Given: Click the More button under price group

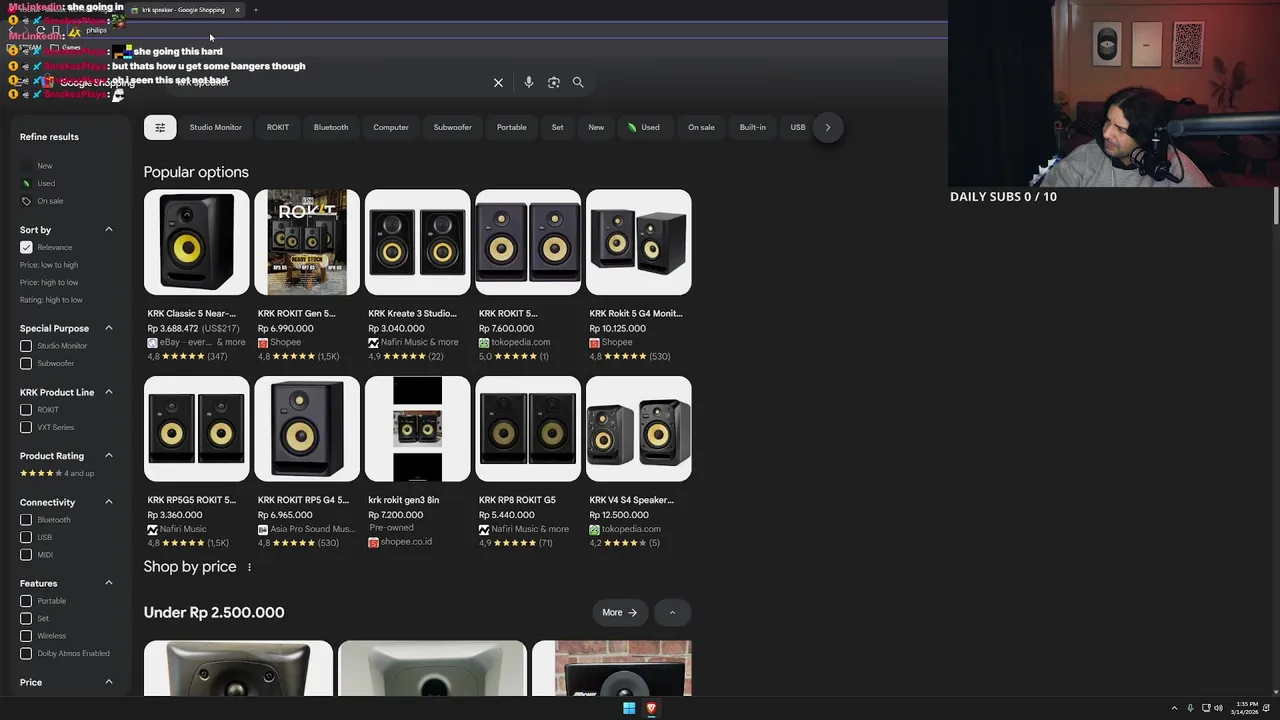Looking at the screenshot, I should pyautogui.click(x=619, y=612).
